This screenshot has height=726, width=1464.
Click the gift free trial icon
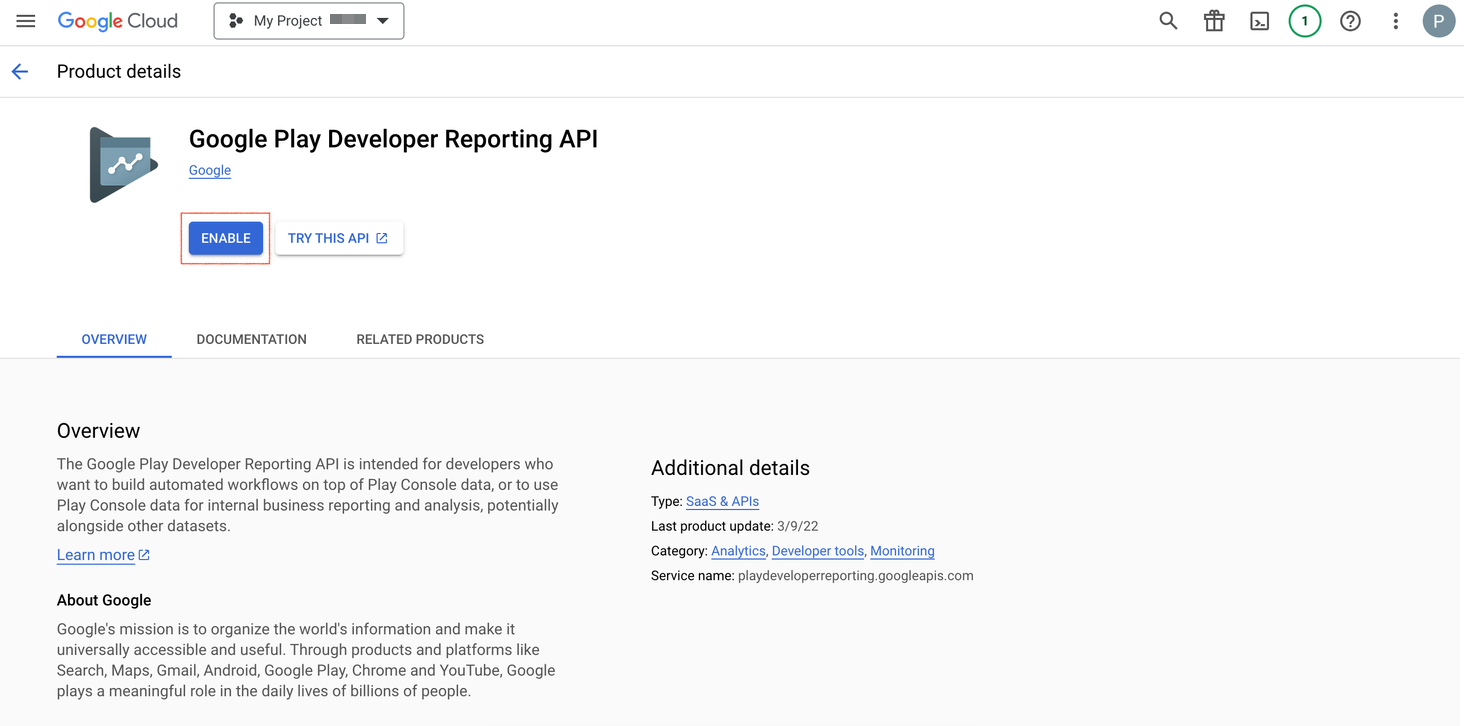point(1214,21)
